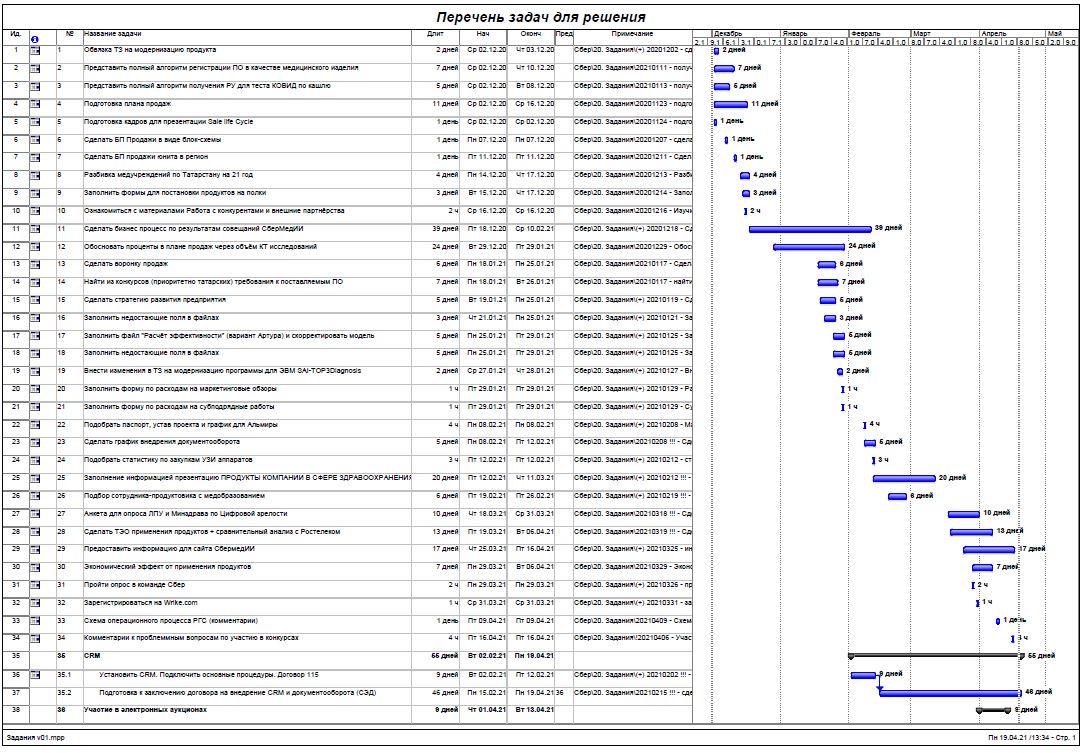The height and width of the screenshot is (753, 1085).
Task: Click task 'Подготовка кадров для презентации Sale life Cycle'
Action: click(x=169, y=123)
